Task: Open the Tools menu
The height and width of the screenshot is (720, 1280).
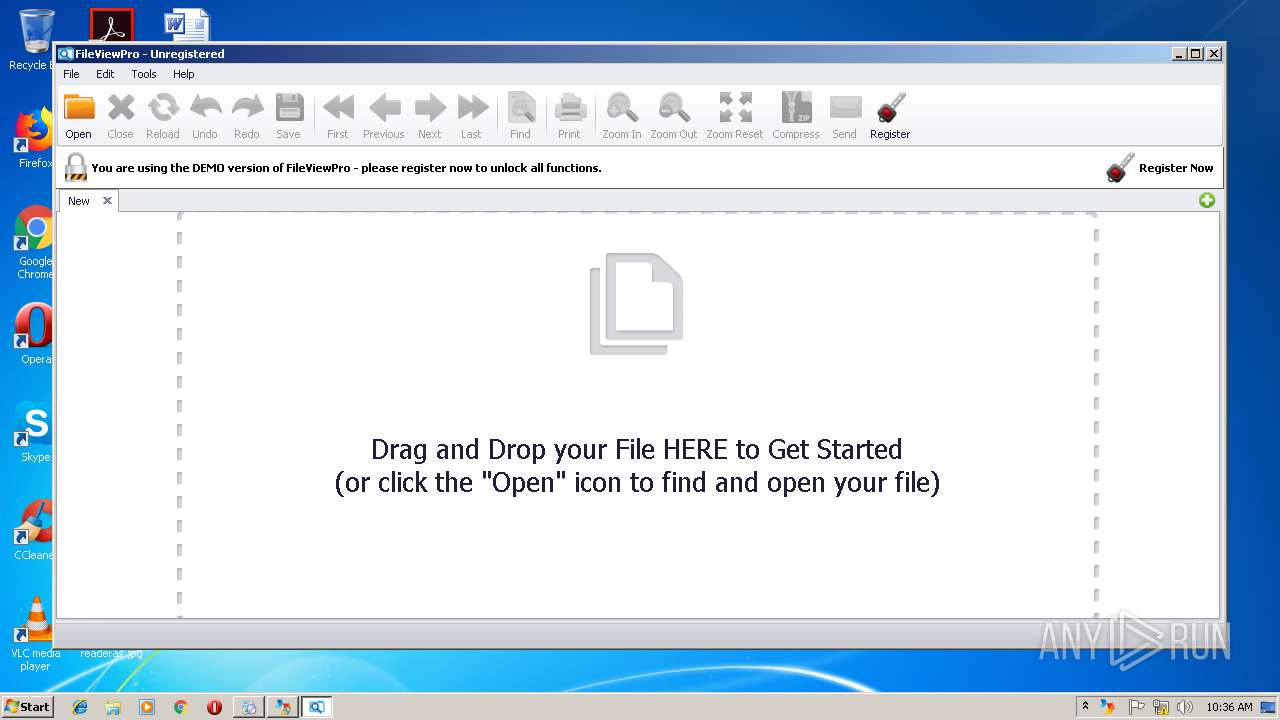Action: click(x=144, y=74)
